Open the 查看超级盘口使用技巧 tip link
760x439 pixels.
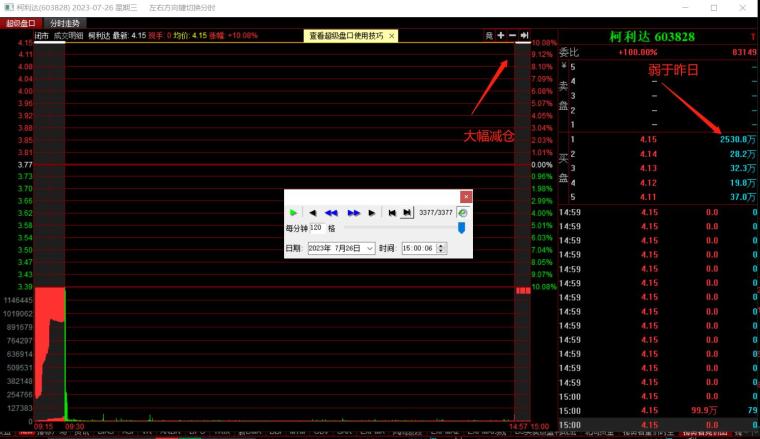click(x=345, y=35)
